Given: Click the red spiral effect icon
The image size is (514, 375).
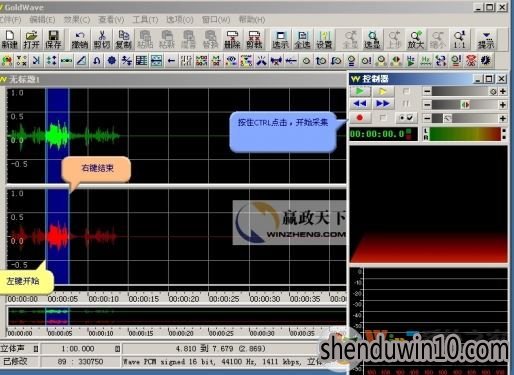Looking at the screenshot, I should click(x=471, y=61).
